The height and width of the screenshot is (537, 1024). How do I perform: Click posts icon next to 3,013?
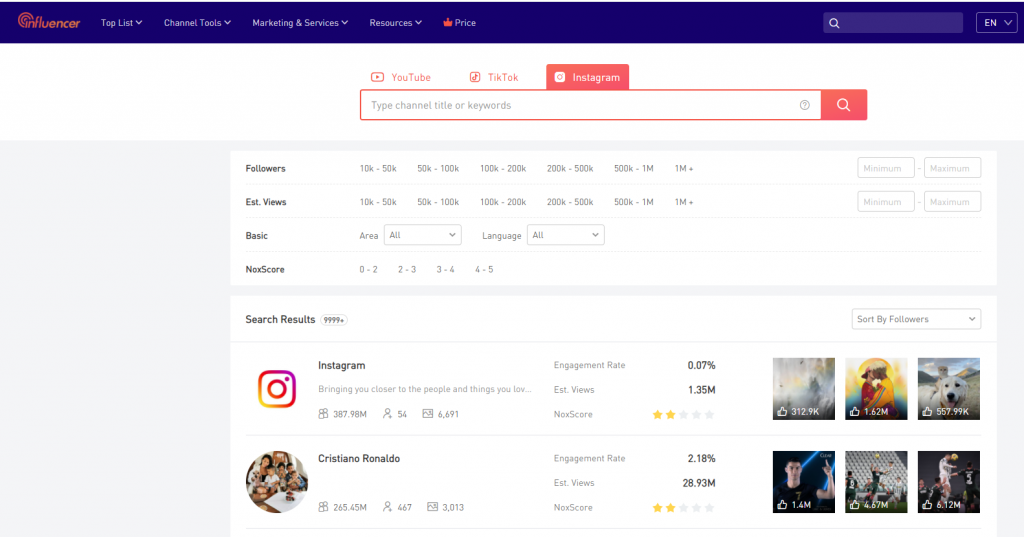(432, 507)
